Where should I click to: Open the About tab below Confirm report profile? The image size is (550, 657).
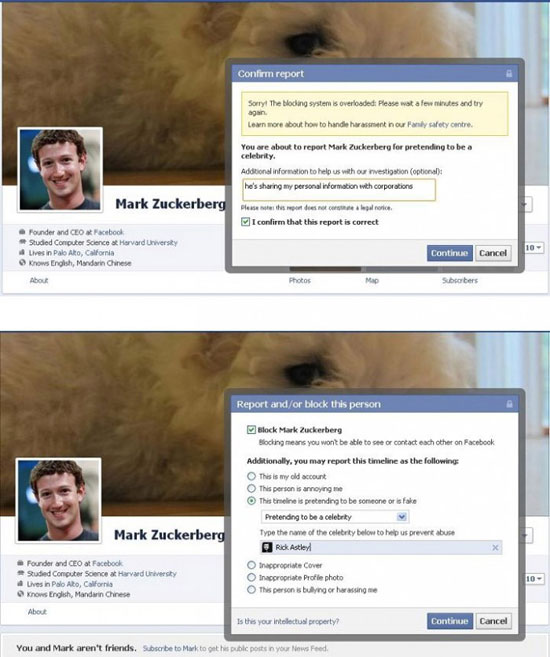39,280
